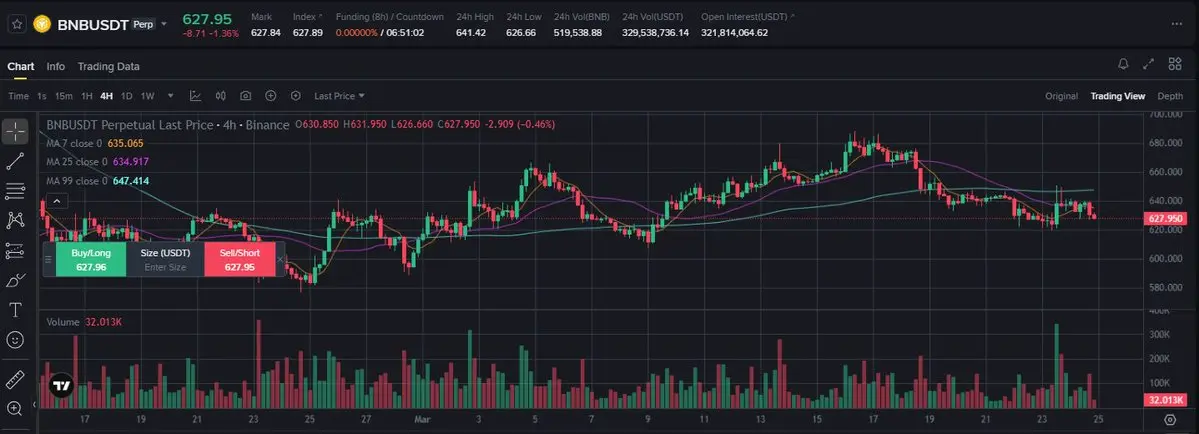This screenshot has width=1199, height=434.
Task: Expand the more intervals dropdown arrow
Action: pyautogui.click(x=171, y=96)
